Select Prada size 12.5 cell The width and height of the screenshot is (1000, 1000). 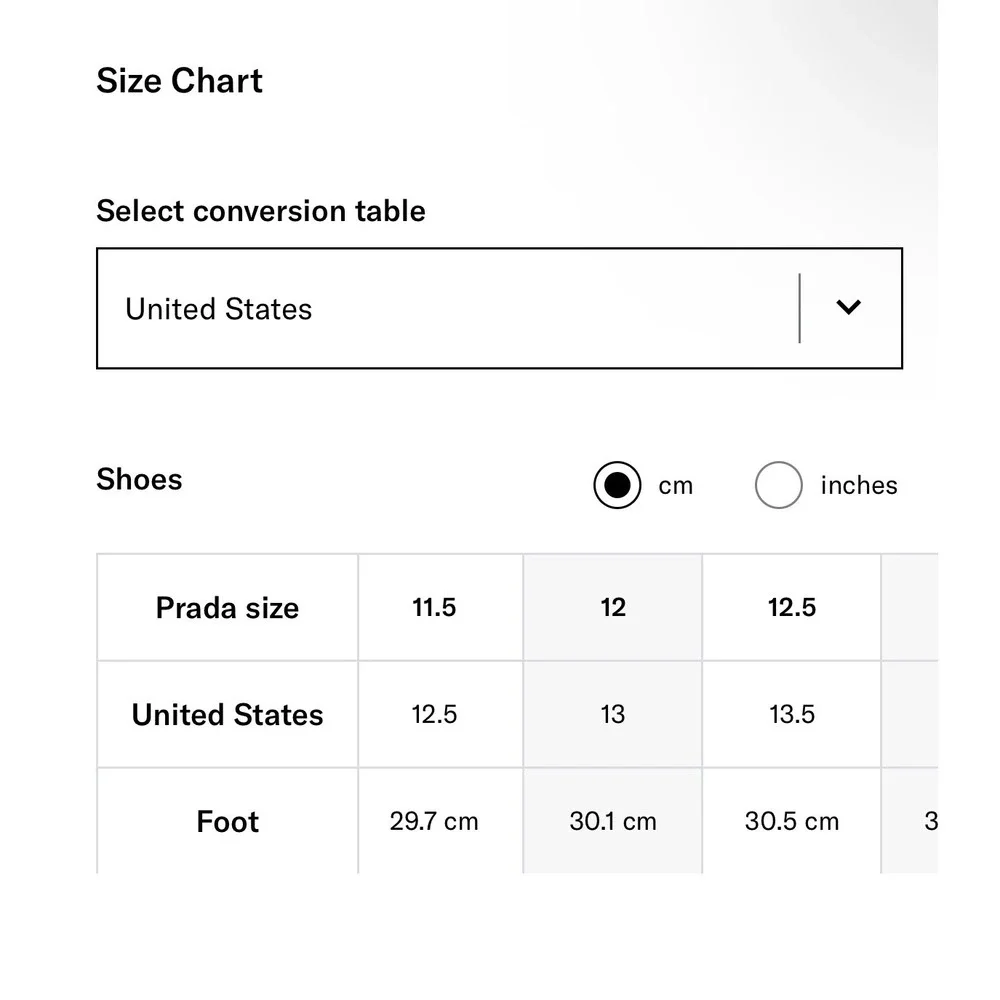tap(791, 608)
